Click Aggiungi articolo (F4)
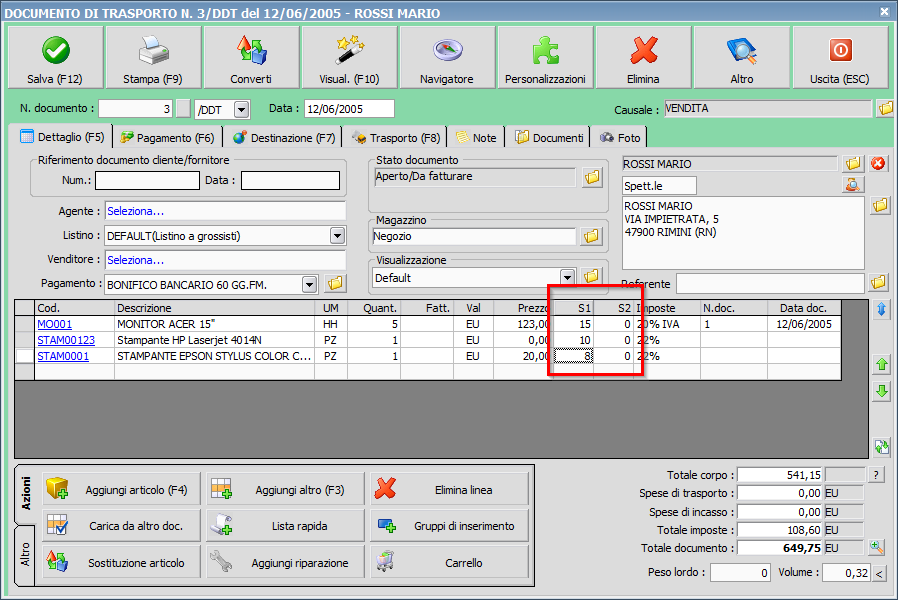 pyautogui.click(x=121, y=490)
